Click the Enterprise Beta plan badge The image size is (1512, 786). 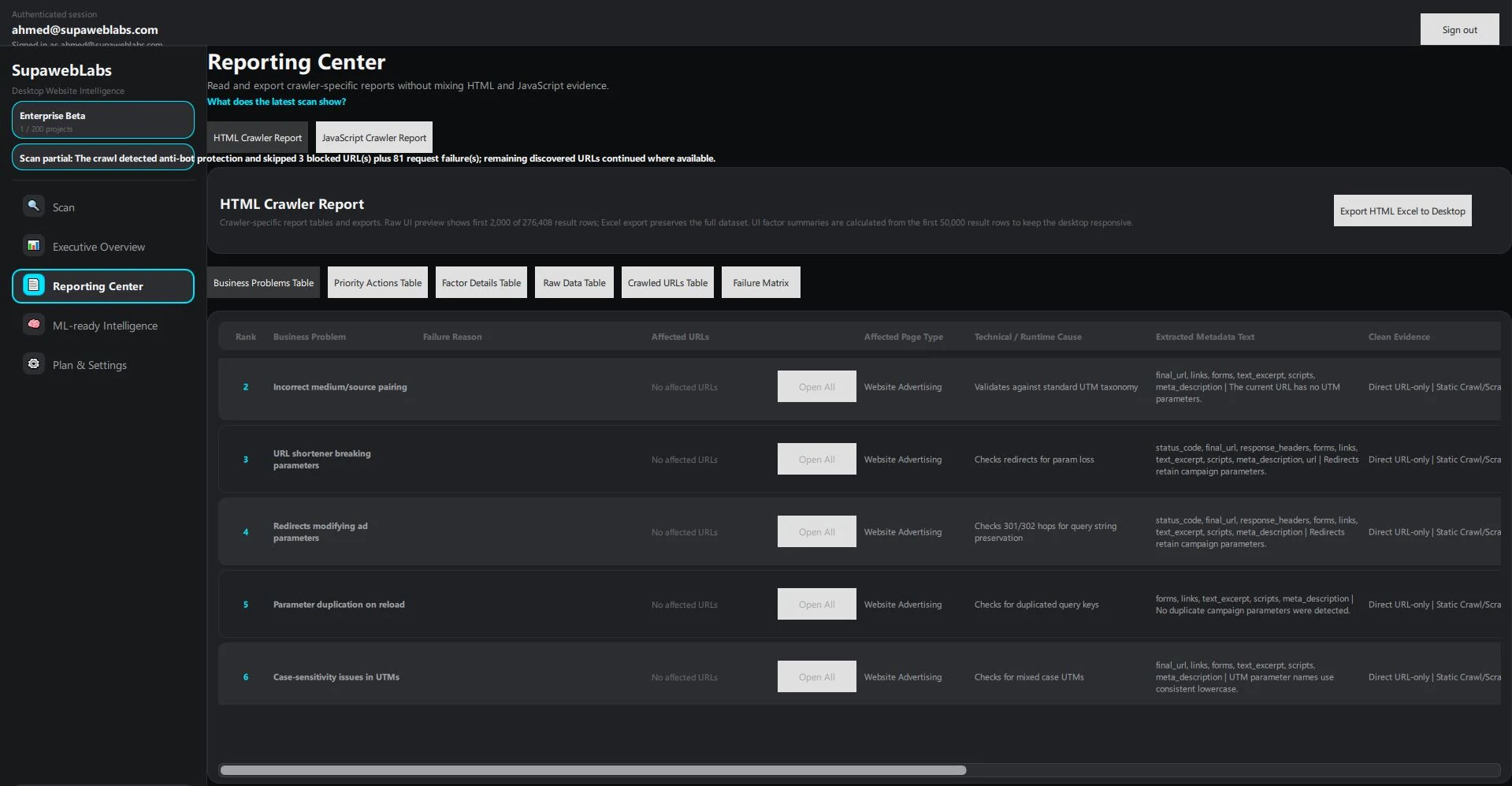click(103, 120)
